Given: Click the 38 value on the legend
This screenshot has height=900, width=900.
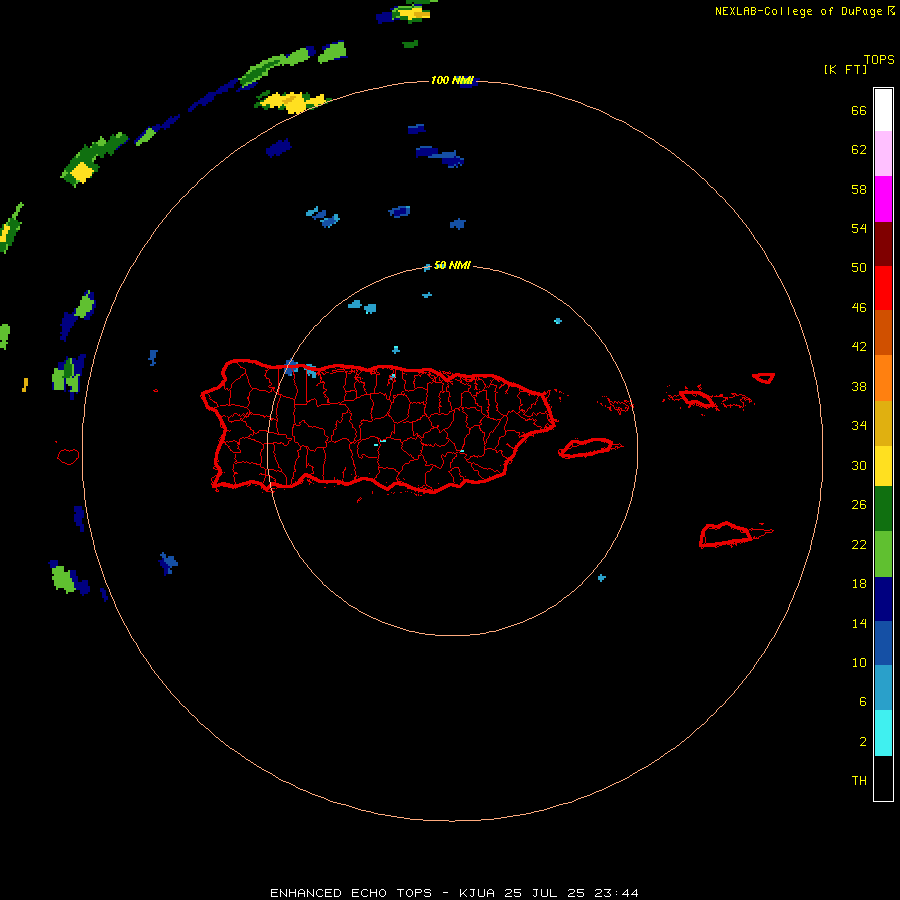Looking at the screenshot, I should [859, 386].
